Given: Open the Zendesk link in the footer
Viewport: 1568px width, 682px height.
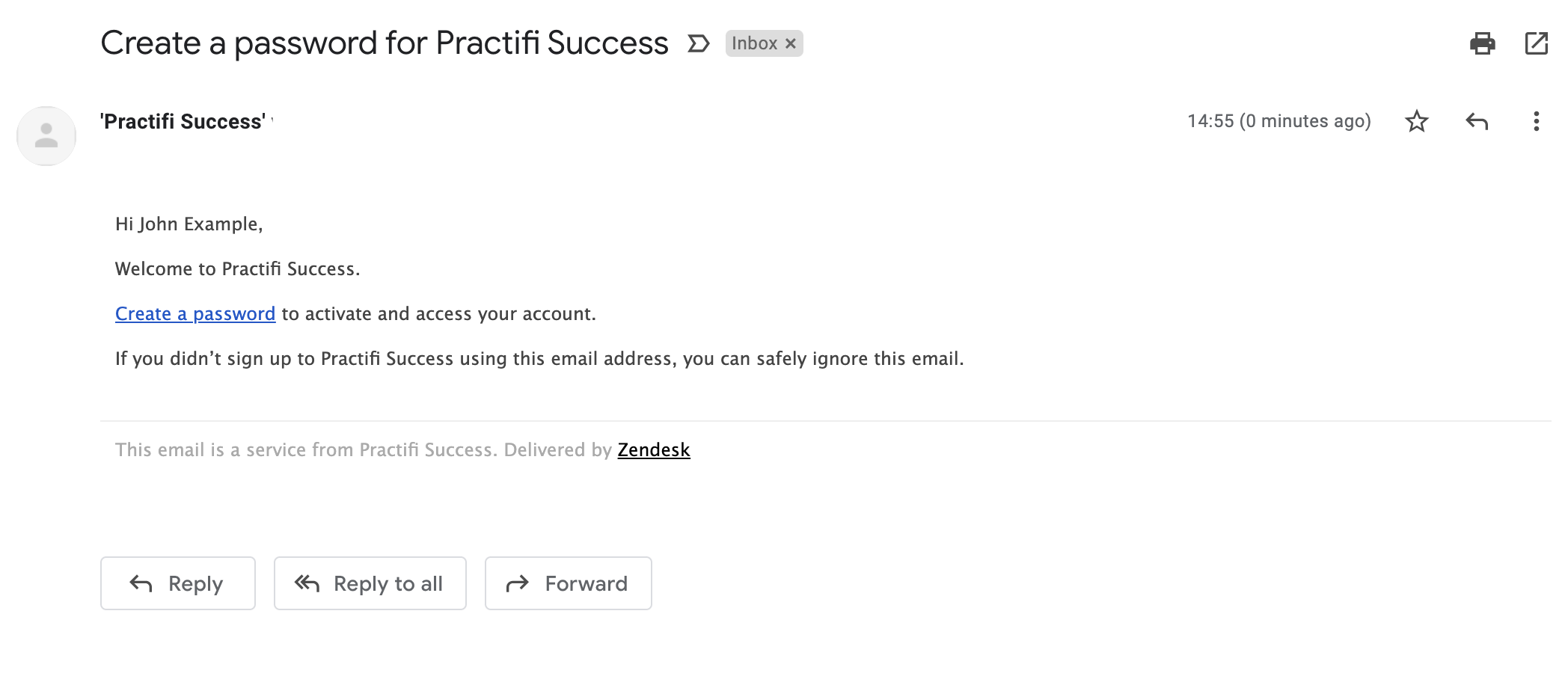Looking at the screenshot, I should (654, 449).
